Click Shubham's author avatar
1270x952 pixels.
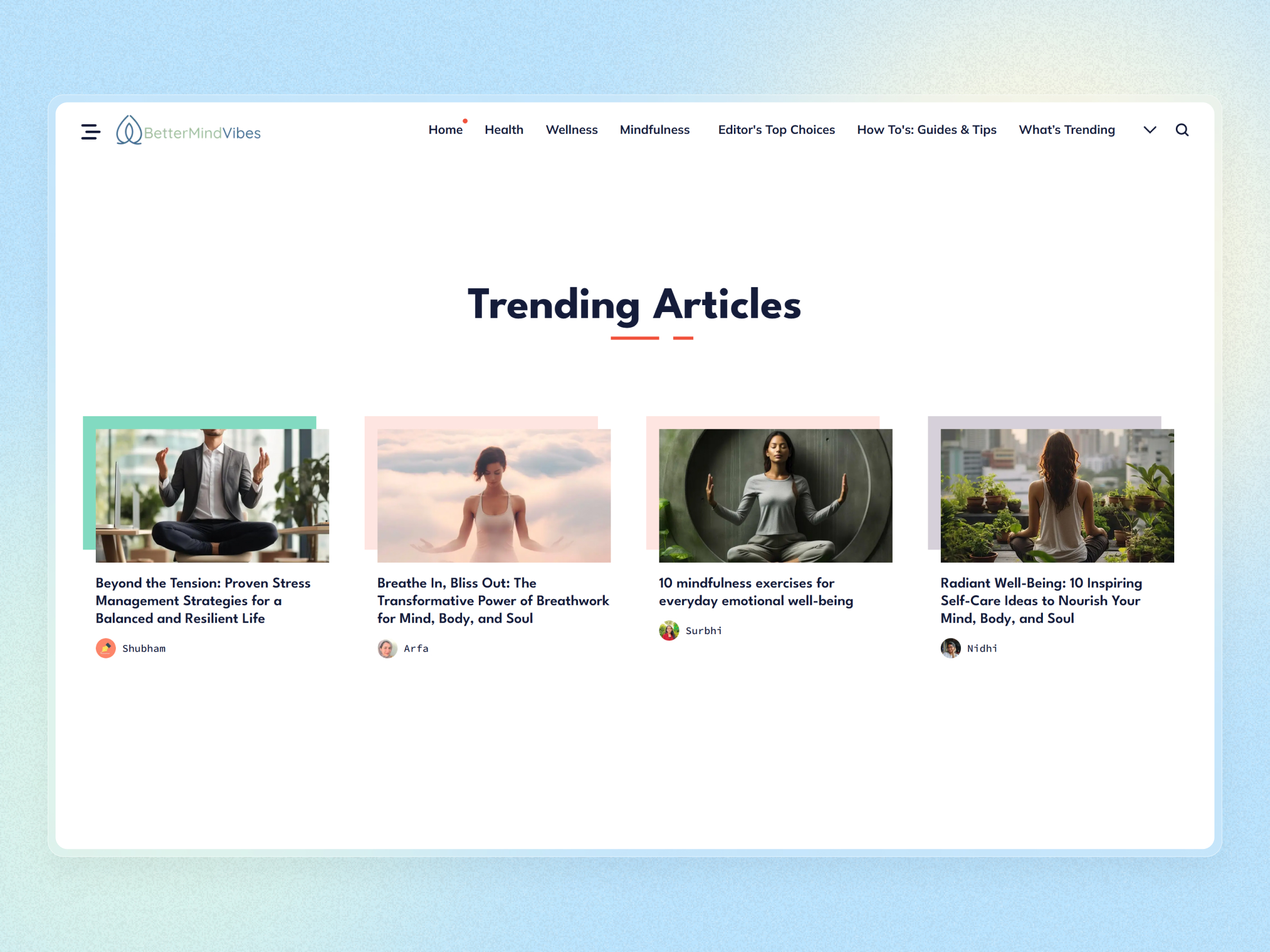click(106, 648)
